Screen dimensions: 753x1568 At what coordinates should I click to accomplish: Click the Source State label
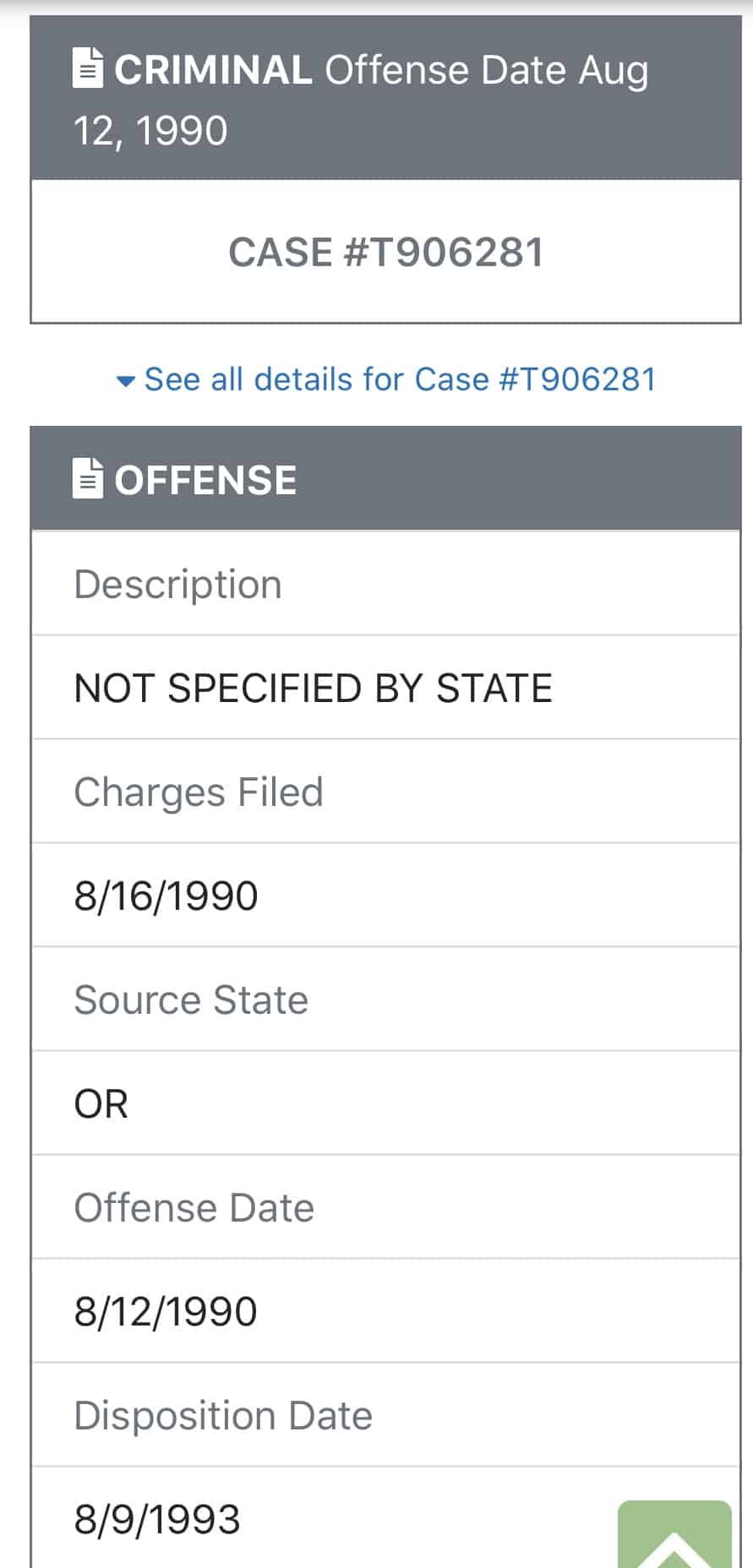coord(191,999)
